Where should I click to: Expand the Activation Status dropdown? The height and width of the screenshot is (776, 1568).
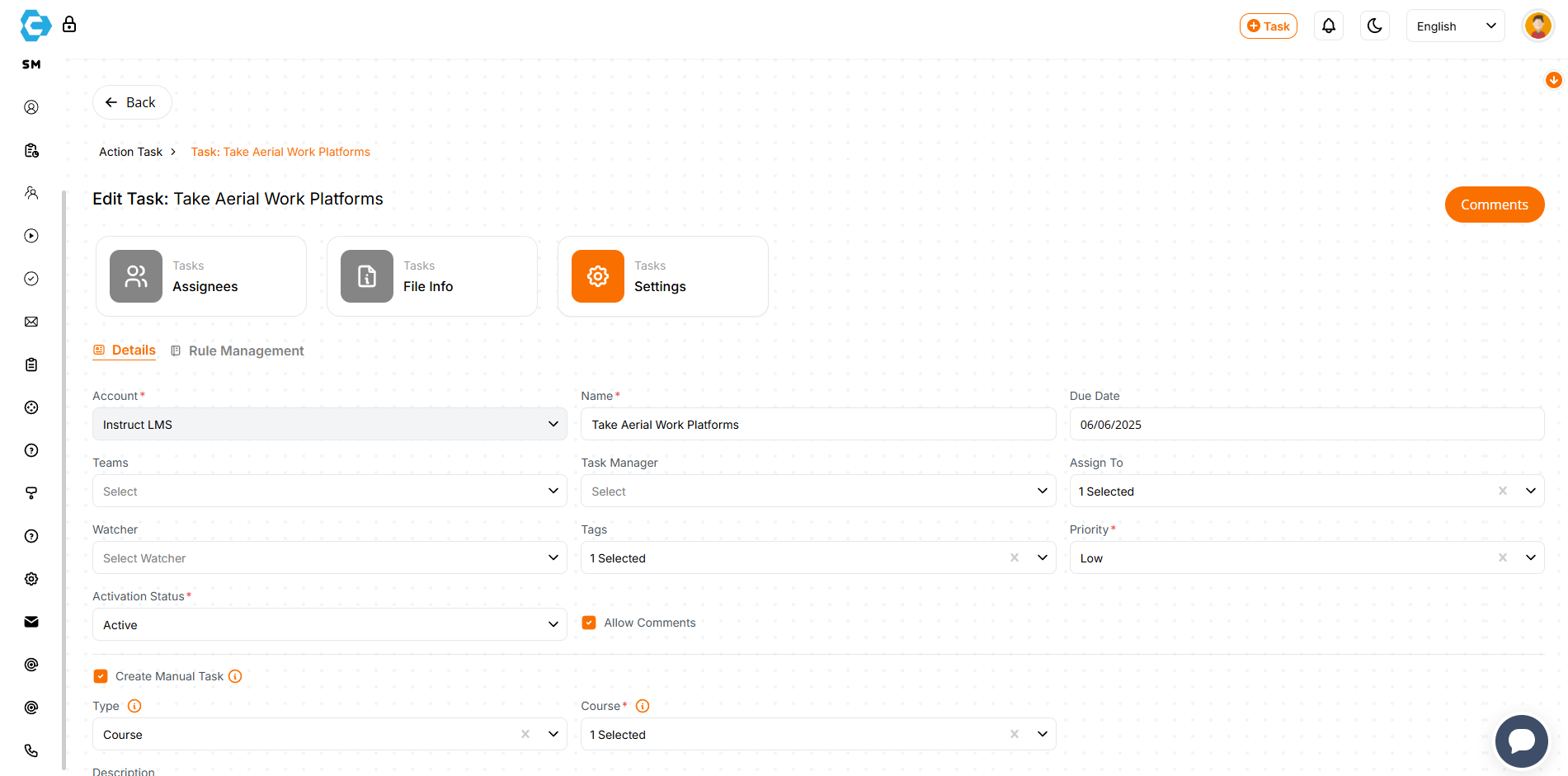(329, 625)
